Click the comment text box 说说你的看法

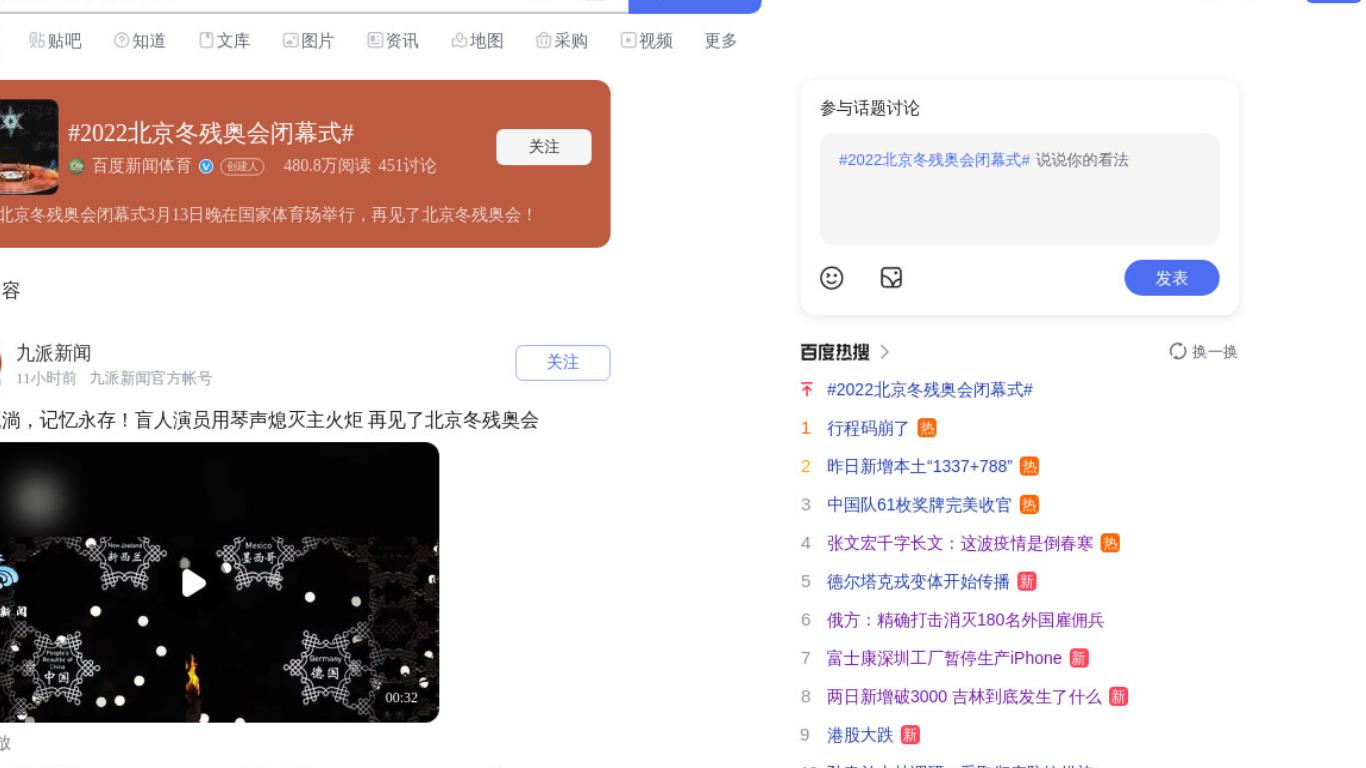pyautogui.click(x=1020, y=189)
